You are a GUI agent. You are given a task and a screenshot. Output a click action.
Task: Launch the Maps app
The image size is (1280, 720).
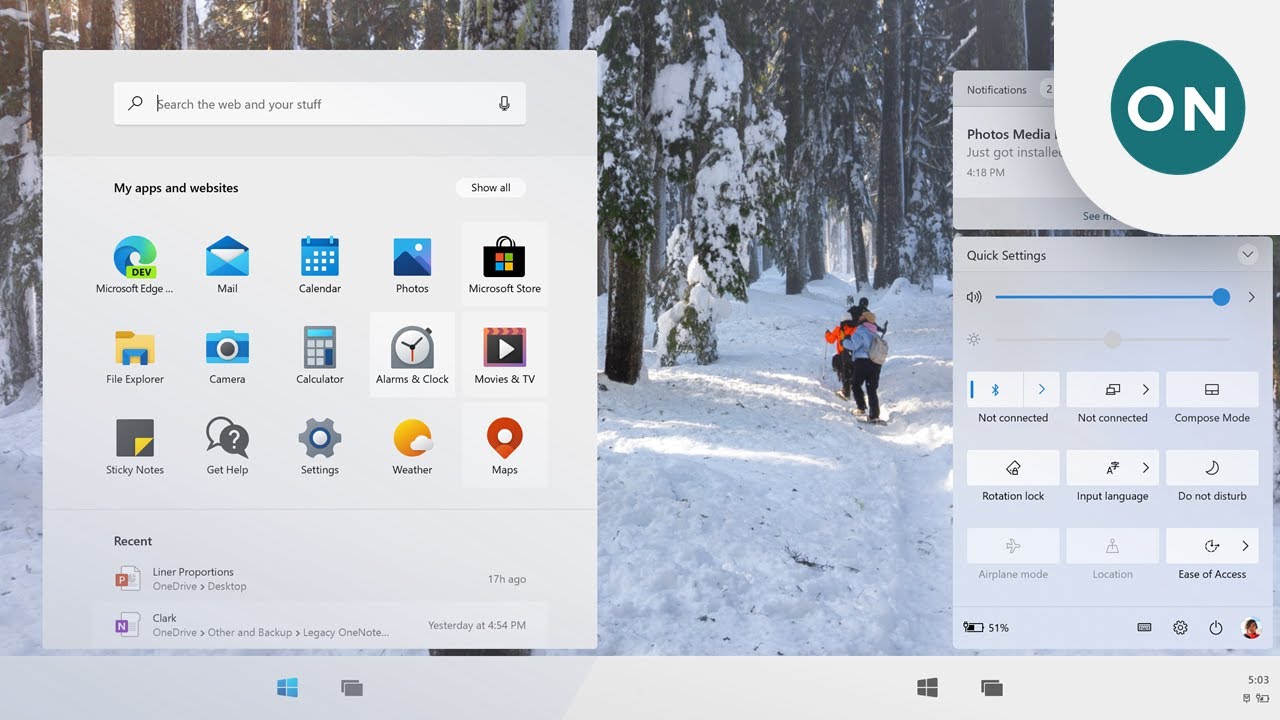pyautogui.click(x=504, y=446)
